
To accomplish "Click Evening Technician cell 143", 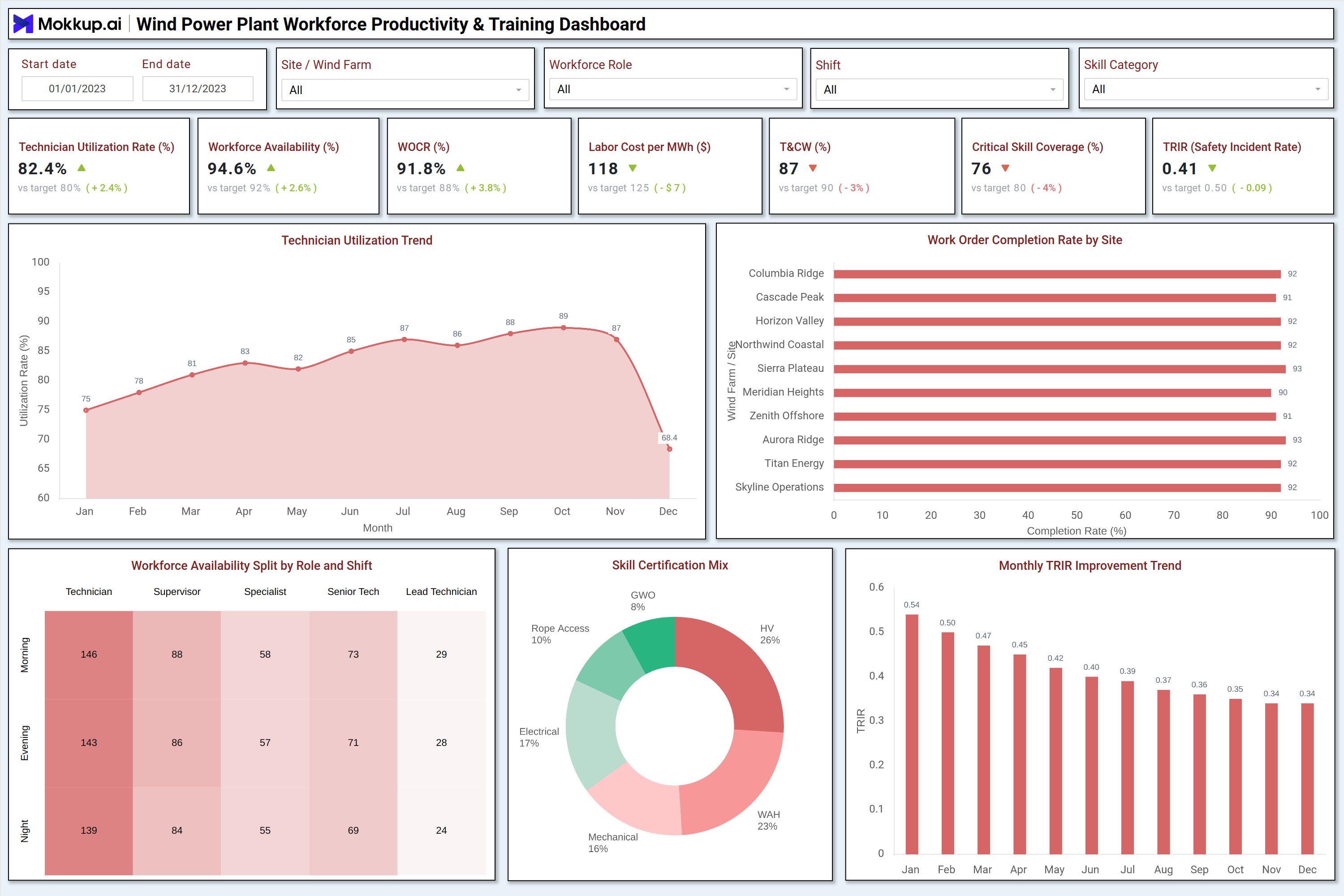I will [x=89, y=743].
